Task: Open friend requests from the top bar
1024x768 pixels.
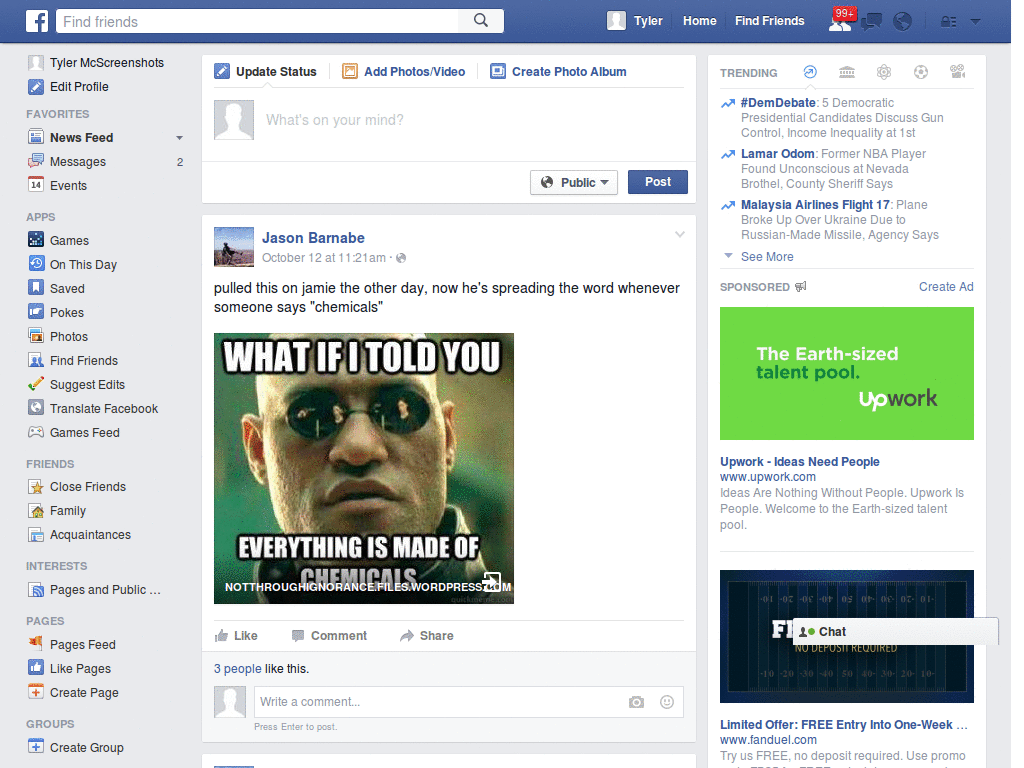Action: pyautogui.click(x=841, y=21)
